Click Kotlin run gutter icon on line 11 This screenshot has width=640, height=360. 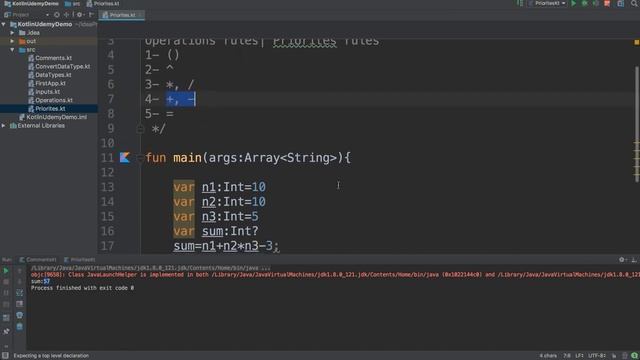[x=124, y=158]
